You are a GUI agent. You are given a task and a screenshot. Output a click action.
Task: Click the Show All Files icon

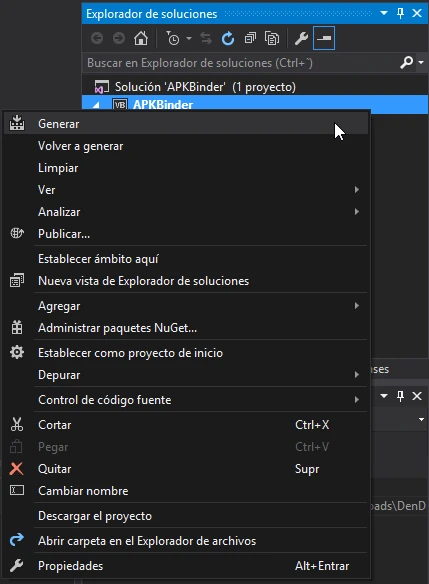272,38
